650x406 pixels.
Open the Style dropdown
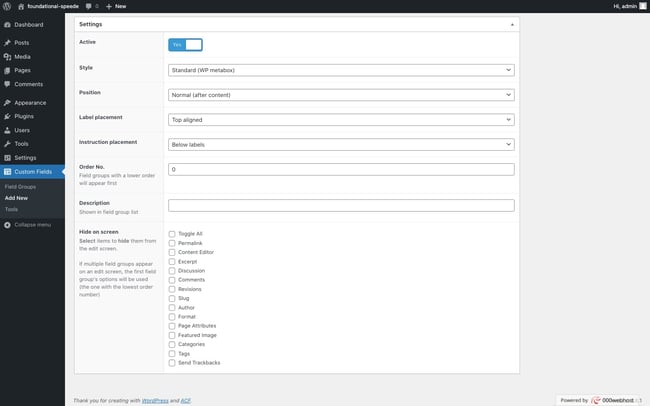point(341,70)
